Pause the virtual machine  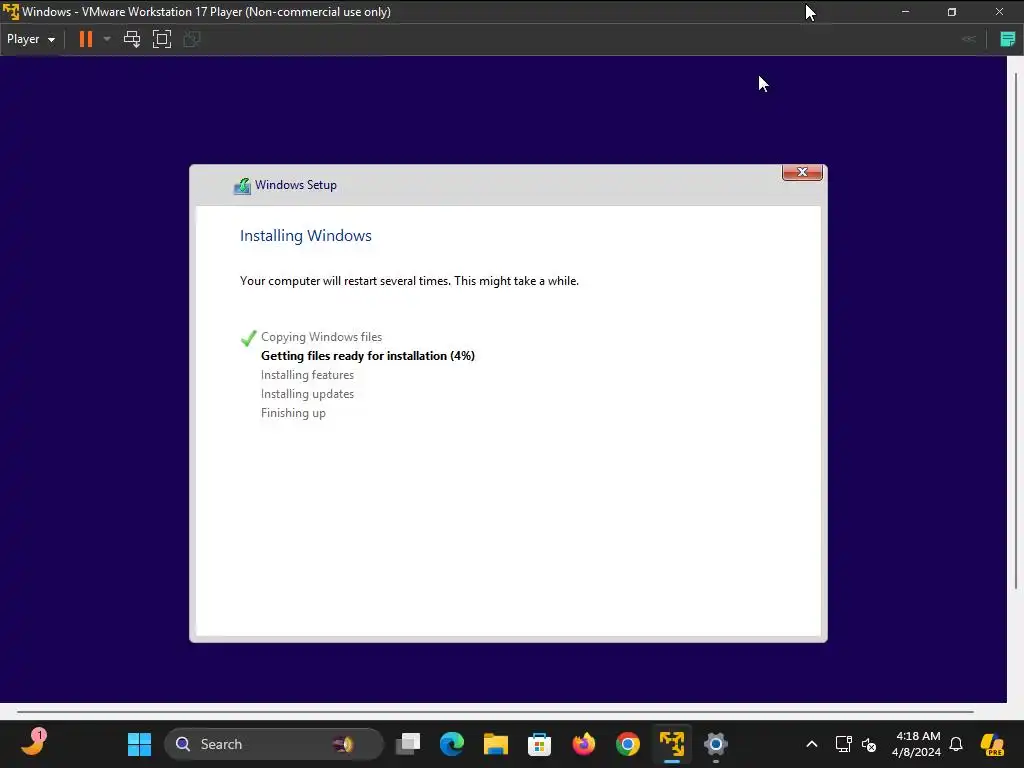tap(86, 39)
